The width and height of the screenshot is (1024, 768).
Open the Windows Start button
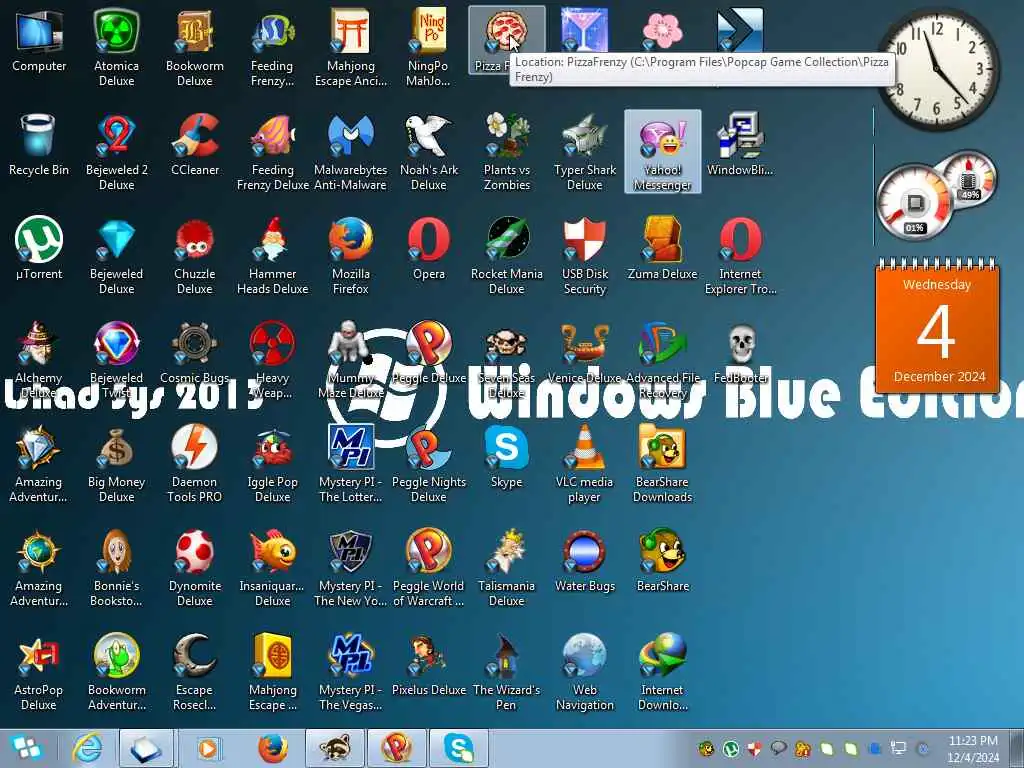point(26,748)
